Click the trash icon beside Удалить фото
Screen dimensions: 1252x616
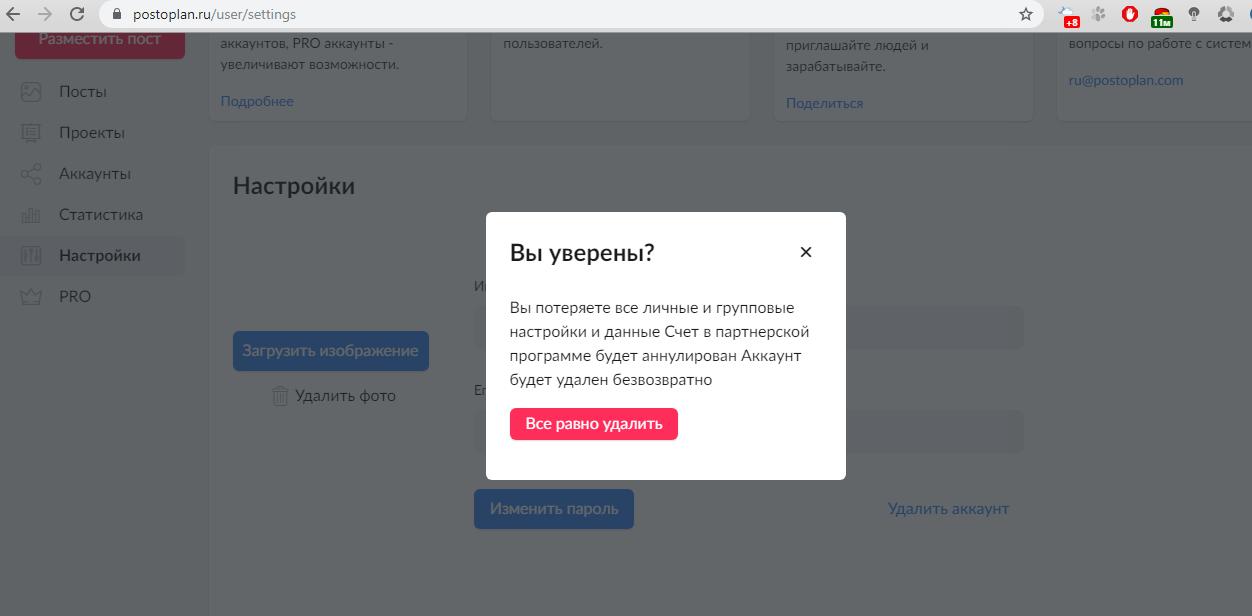[x=280, y=396]
